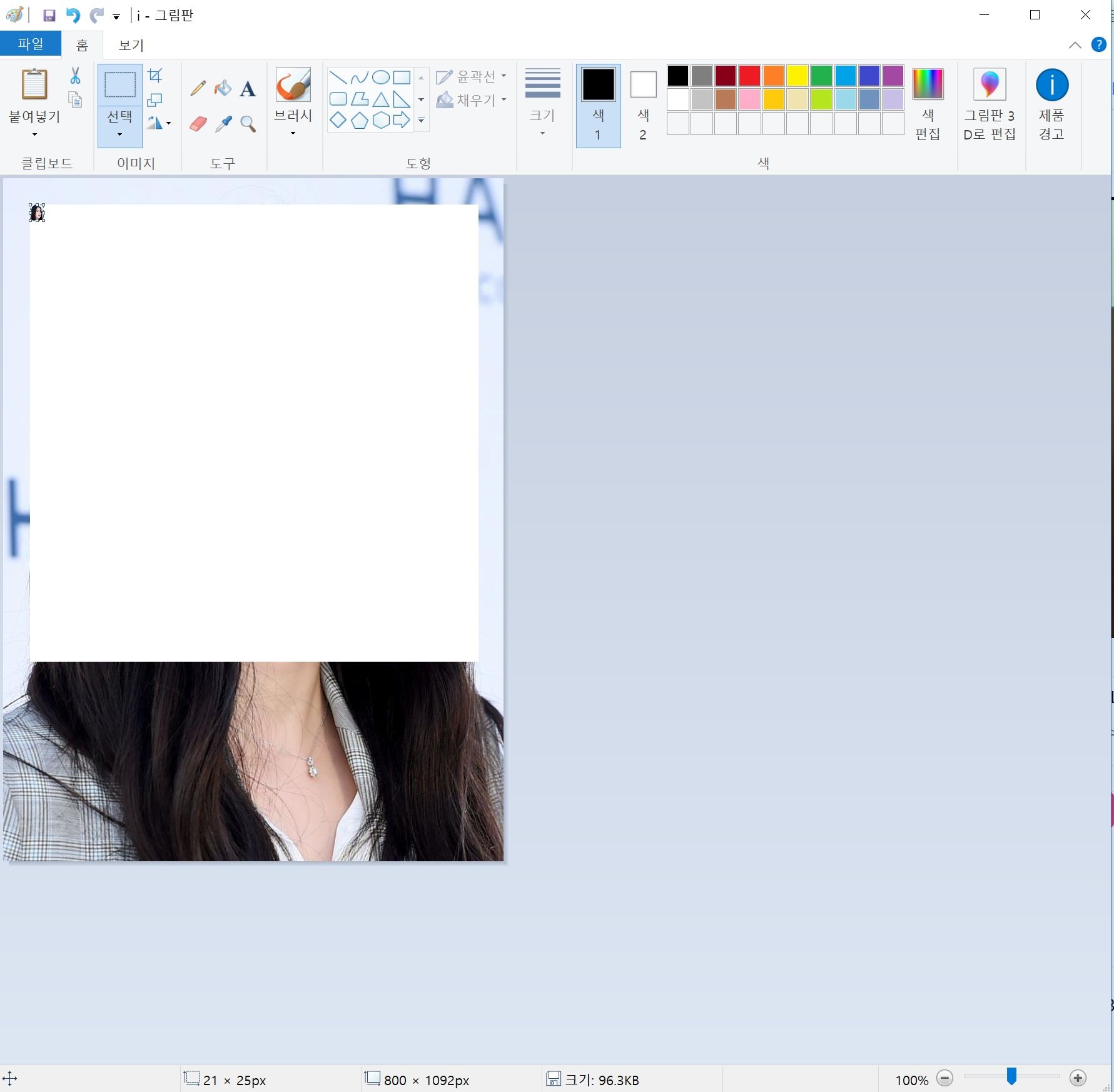Screen dimensions: 1114x1092
Task: Select the Line shape
Action: pos(338,78)
